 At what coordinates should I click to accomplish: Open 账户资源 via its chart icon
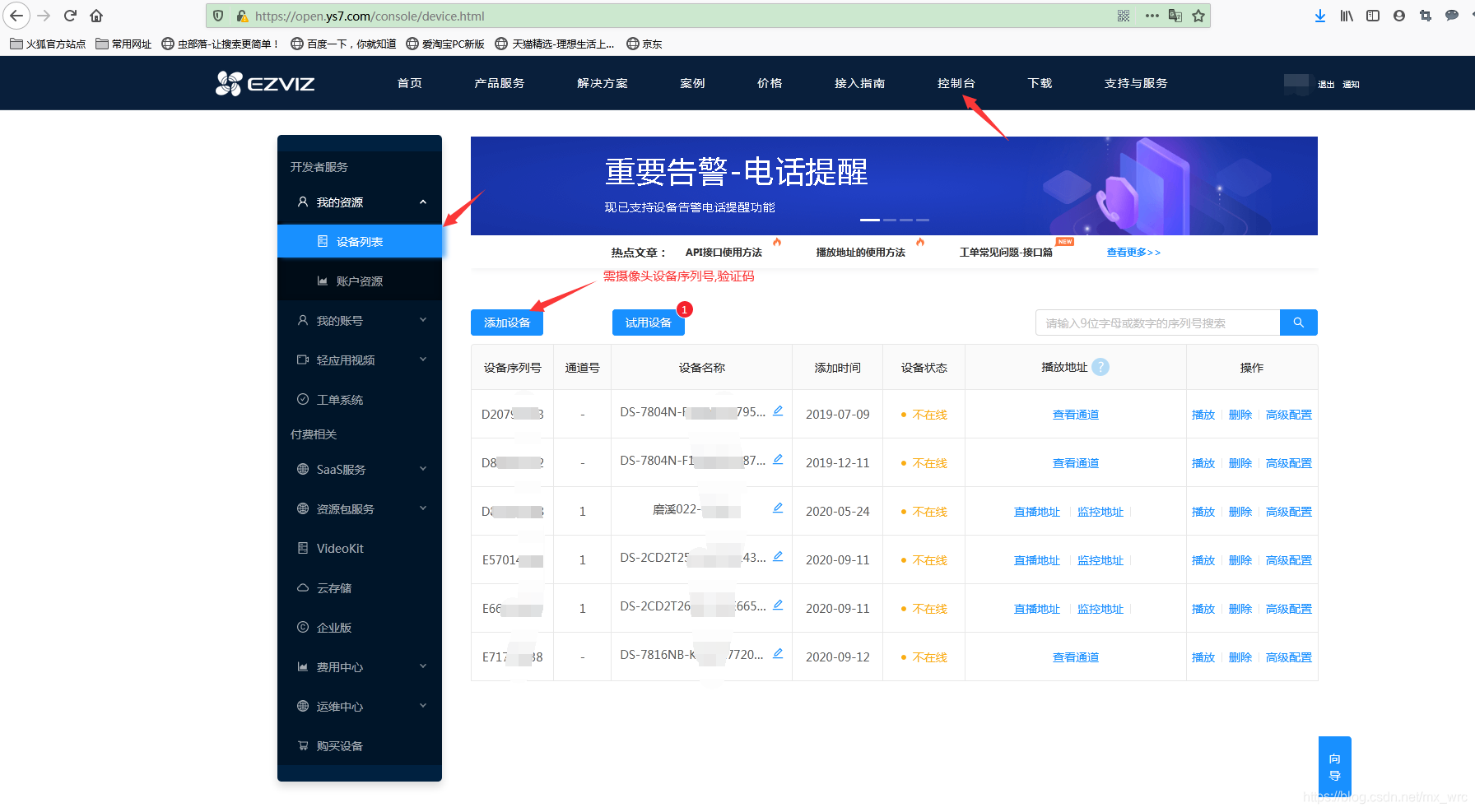323,280
